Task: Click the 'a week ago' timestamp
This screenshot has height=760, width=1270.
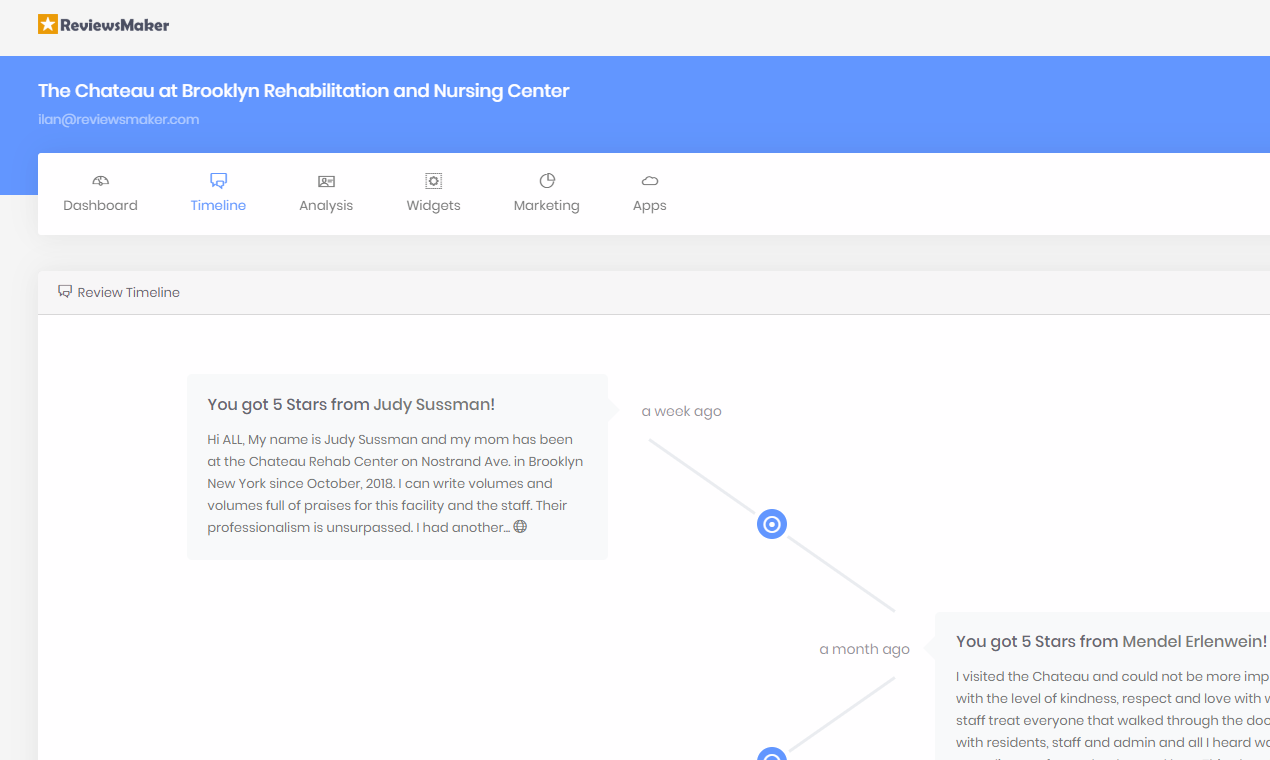Action: [x=682, y=411]
